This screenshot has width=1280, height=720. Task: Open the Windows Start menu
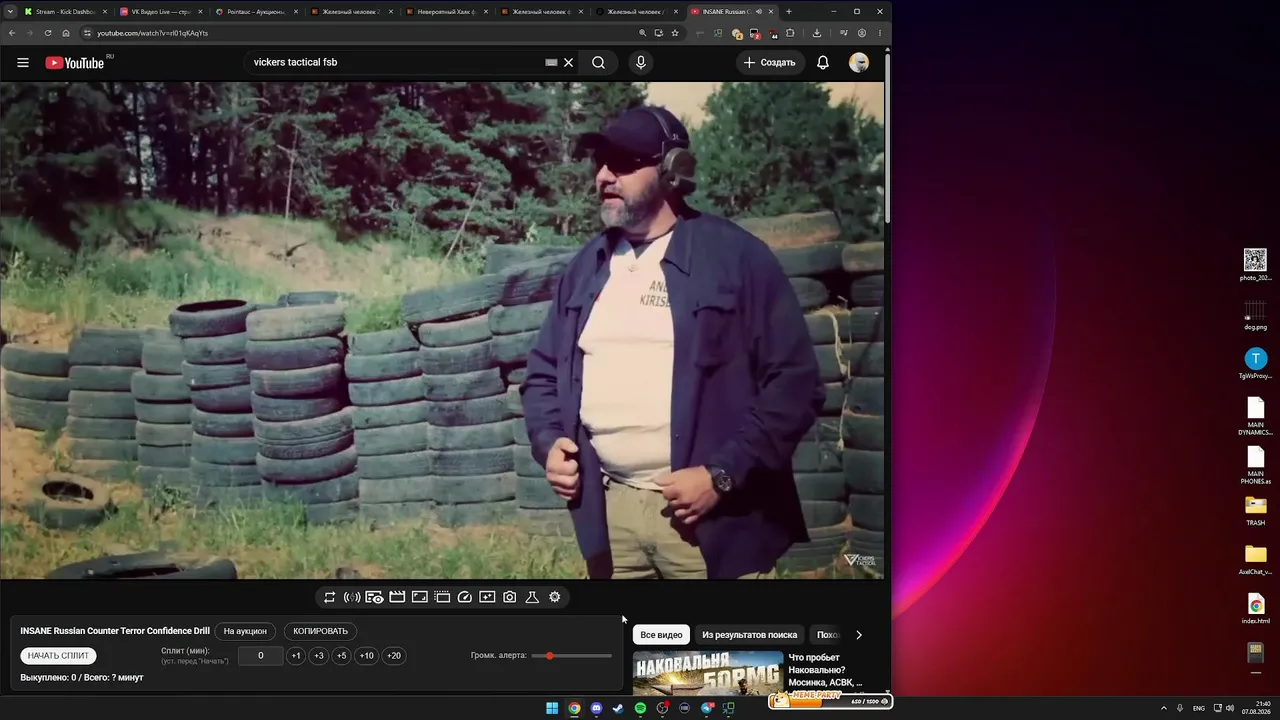(552, 708)
